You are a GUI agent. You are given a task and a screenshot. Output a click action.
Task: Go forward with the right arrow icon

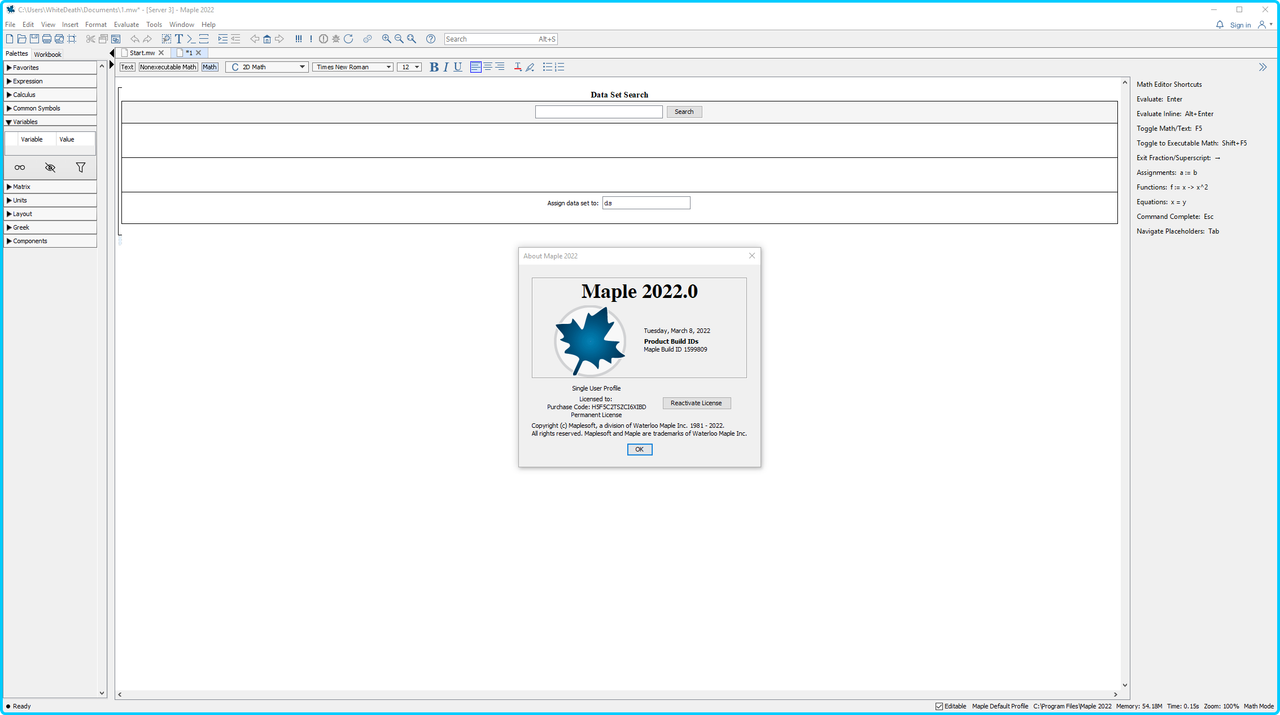(279, 39)
